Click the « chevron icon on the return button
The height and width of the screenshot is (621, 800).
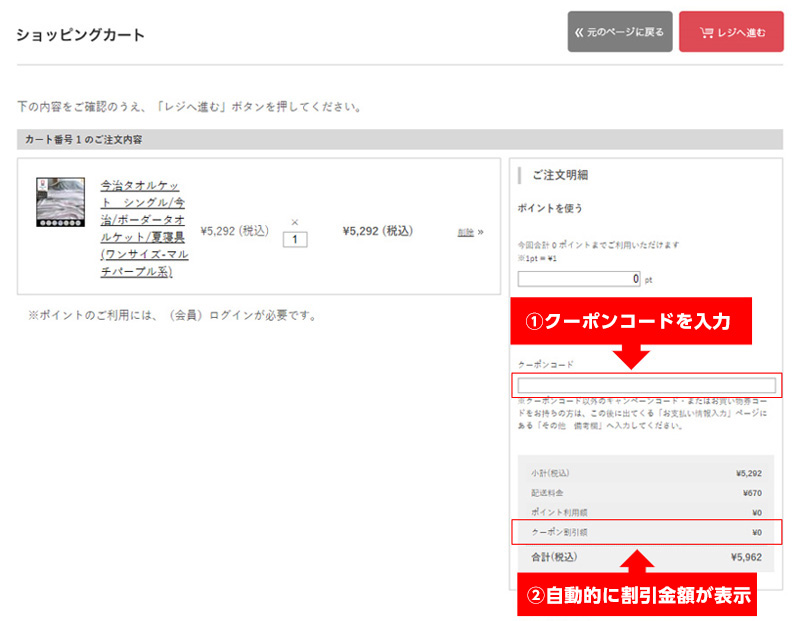(578, 31)
